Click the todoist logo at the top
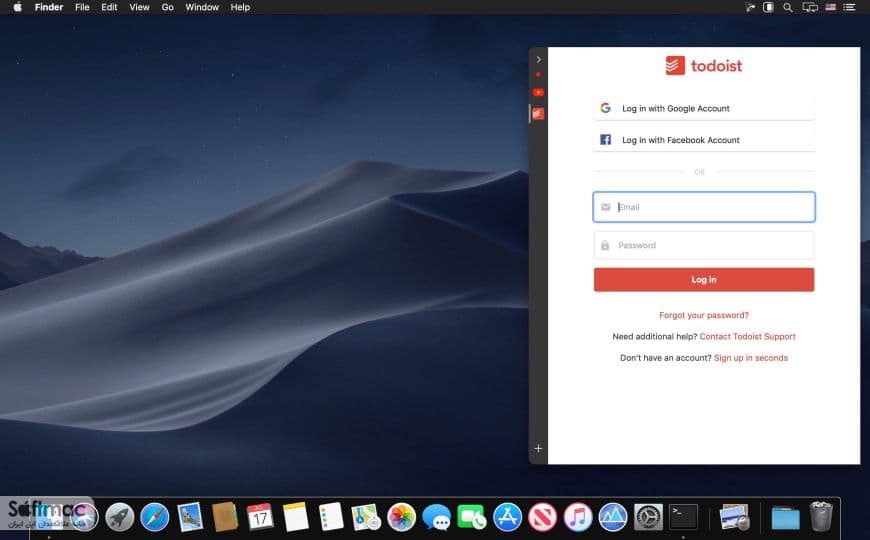 point(704,65)
